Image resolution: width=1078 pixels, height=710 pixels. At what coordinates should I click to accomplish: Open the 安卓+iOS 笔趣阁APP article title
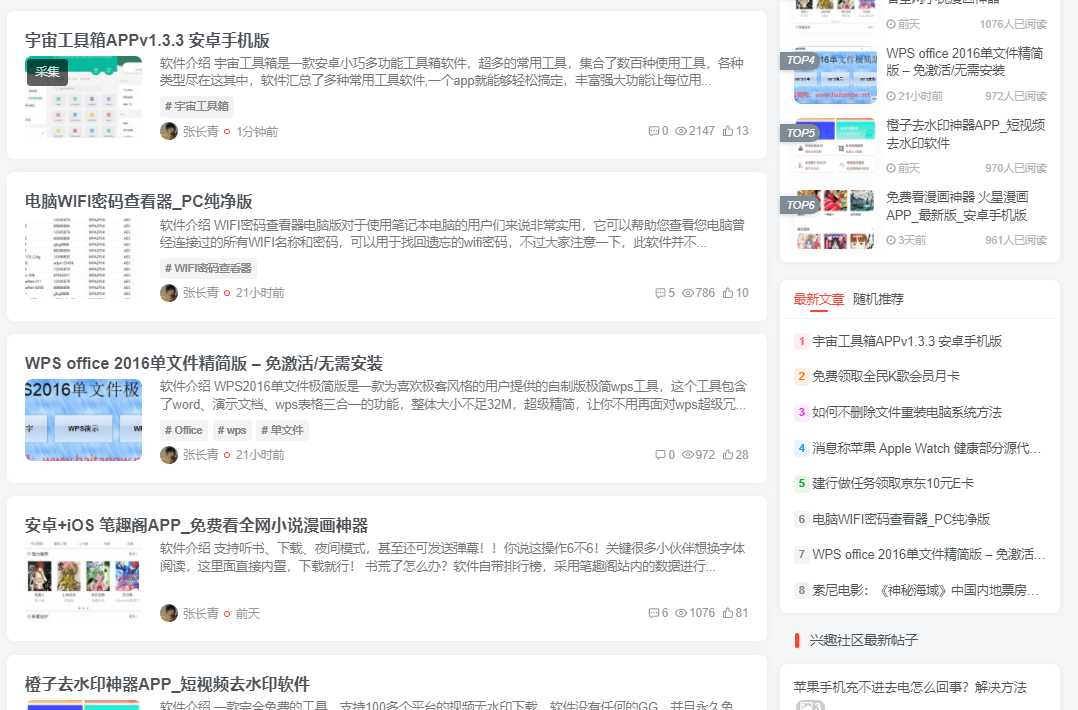coord(196,525)
